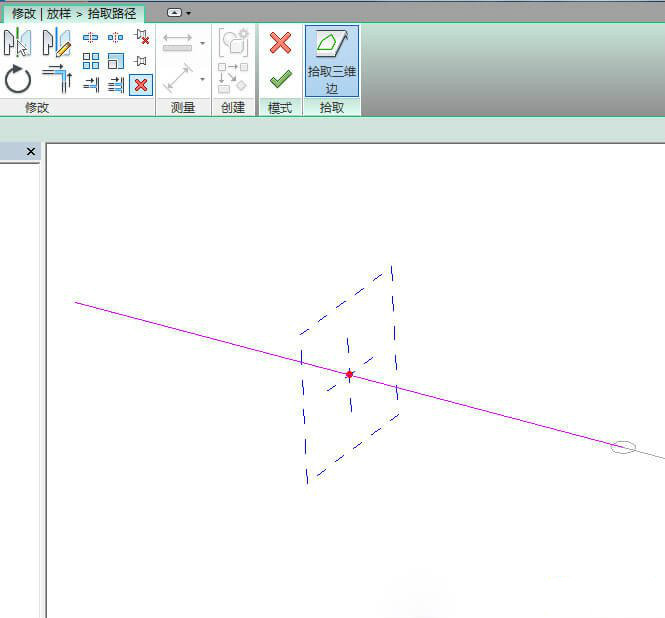
Task: Click the 修改 panel title
Action: (37, 107)
